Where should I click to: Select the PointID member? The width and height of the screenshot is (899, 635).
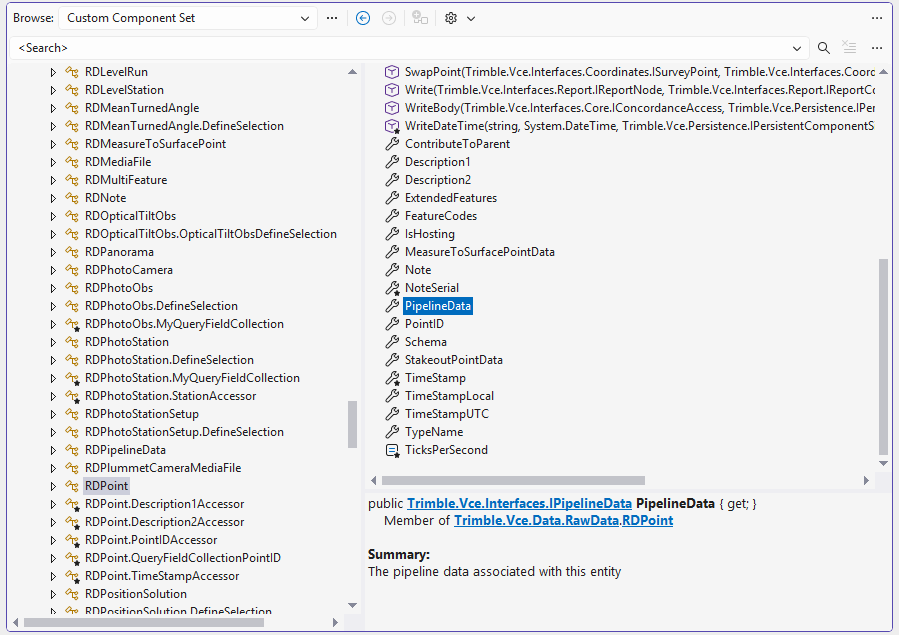424,324
